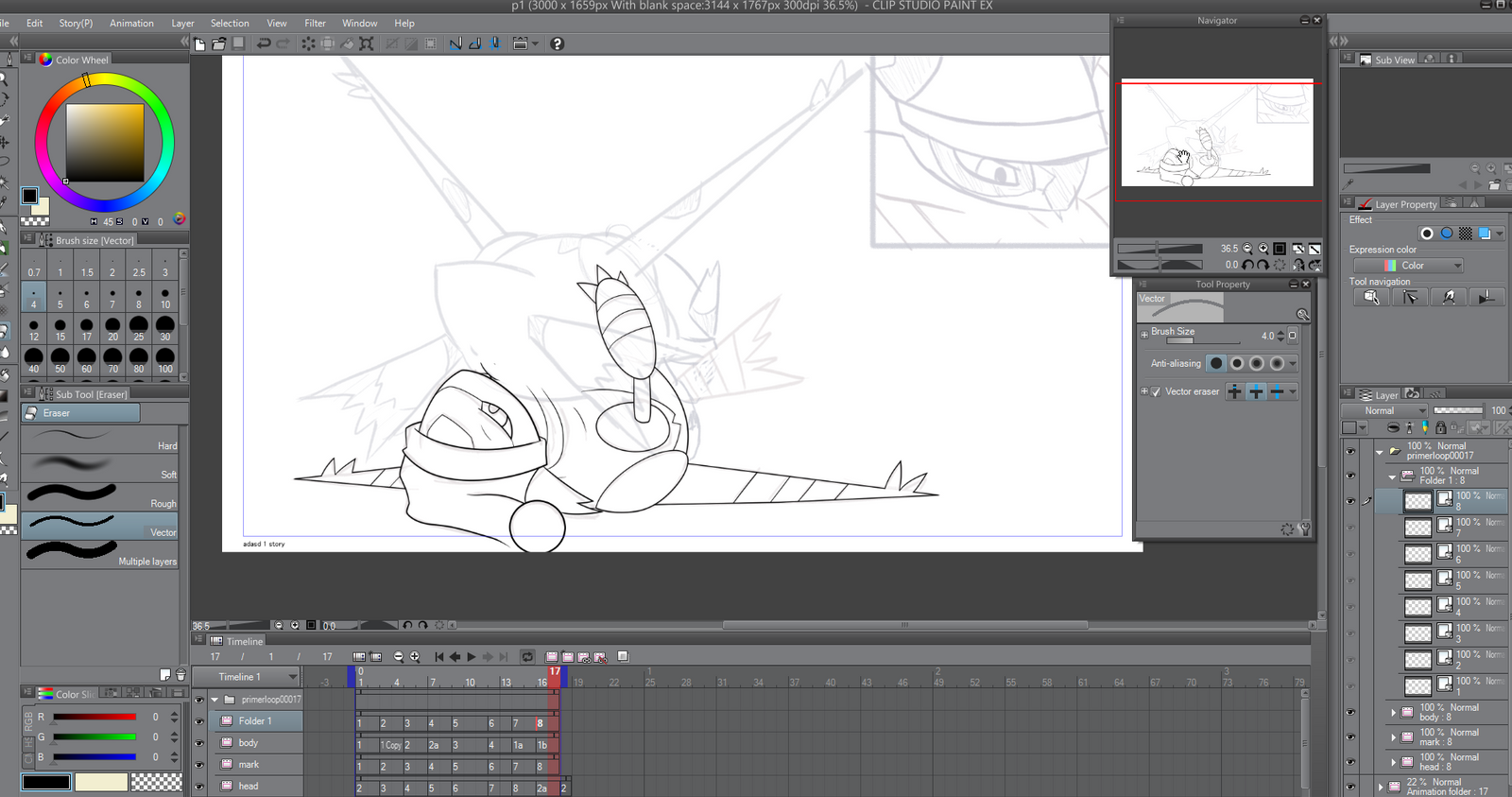Click the Lock Layer padlock icon
Screen dimensions: 1512x797
click(1440, 428)
